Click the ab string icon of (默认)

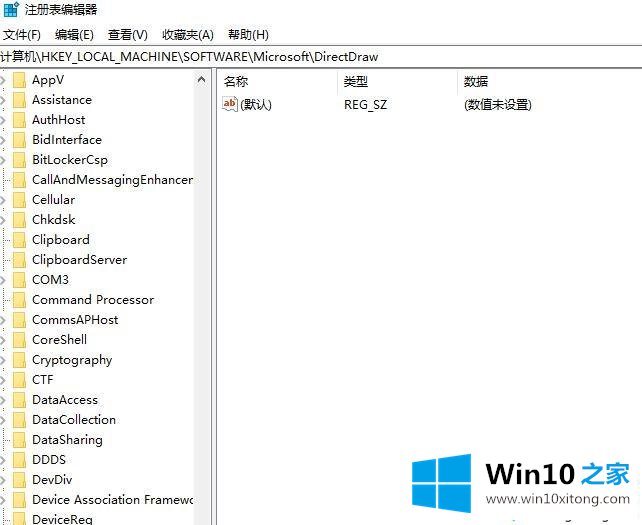click(230, 104)
